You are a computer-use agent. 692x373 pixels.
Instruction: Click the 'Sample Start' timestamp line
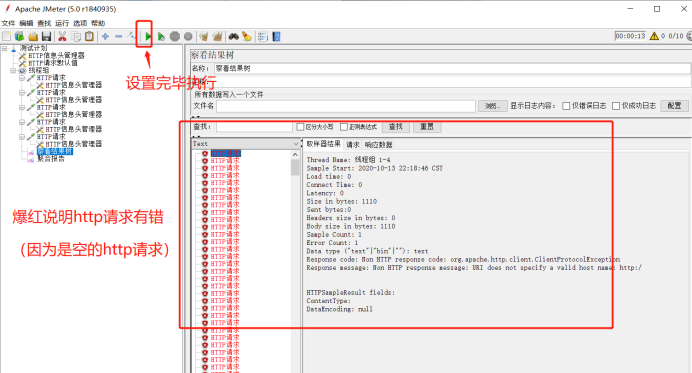tap(375, 168)
